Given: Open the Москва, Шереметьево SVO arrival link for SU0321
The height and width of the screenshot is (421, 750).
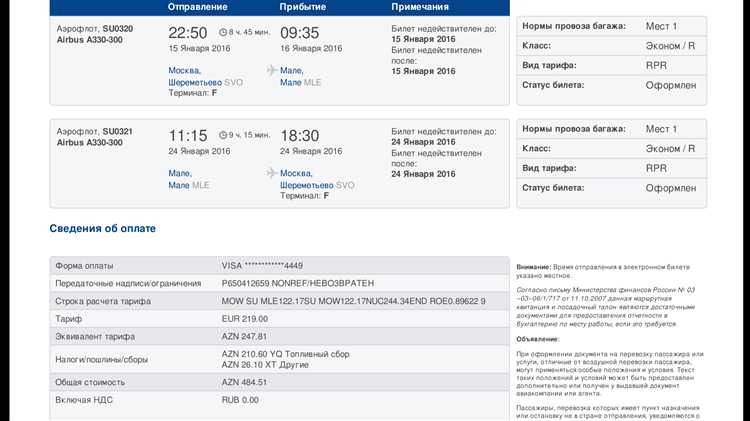Looking at the screenshot, I should click(316, 179).
